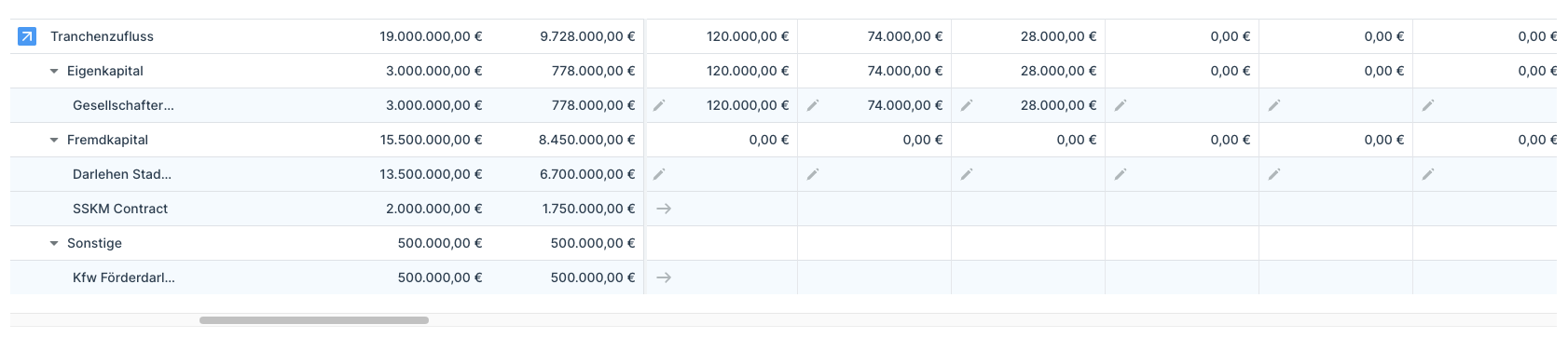Viewport: 1568px width, 338px height.
Task: Click the arrow icon in SSKM Contract row
Action: coord(664,209)
